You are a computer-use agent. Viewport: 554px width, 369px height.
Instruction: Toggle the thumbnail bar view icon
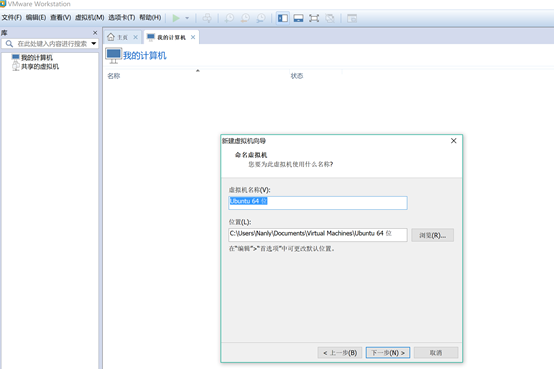(299, 18)
